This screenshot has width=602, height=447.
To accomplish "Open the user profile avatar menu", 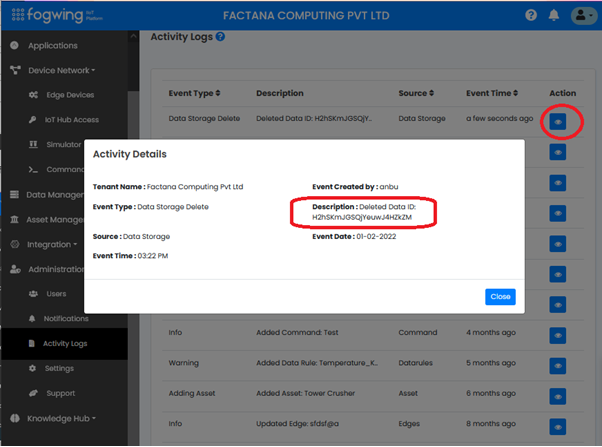I will [584, 15].
